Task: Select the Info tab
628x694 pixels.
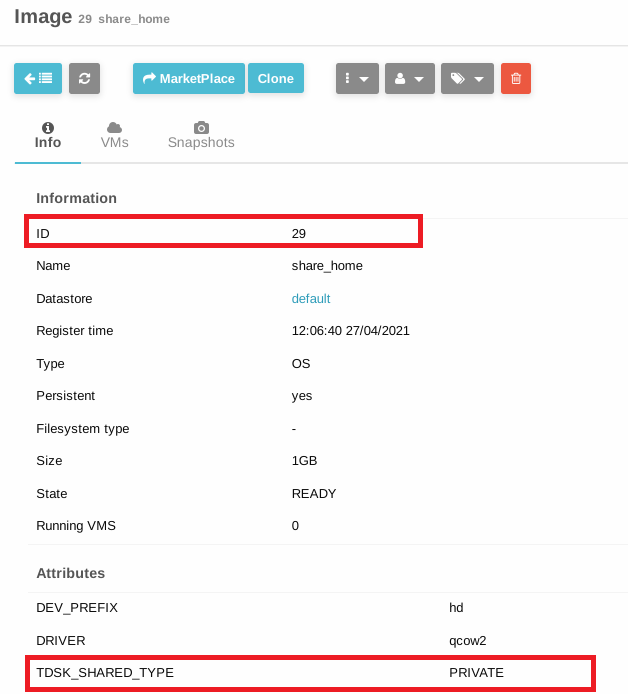Action: tap(48, 136)
